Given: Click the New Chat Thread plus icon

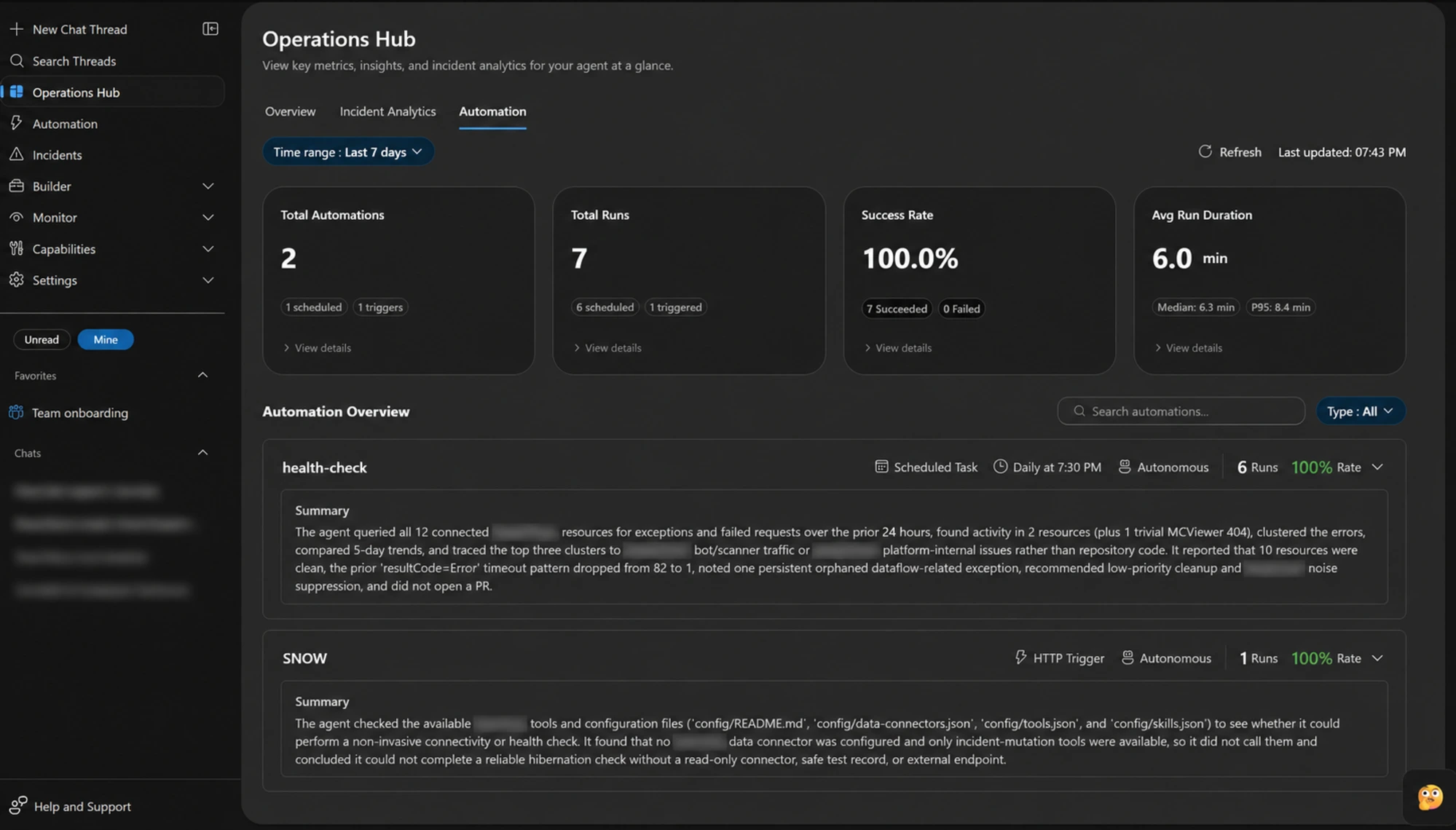Looking at the screenshot, I should [16, 29].
